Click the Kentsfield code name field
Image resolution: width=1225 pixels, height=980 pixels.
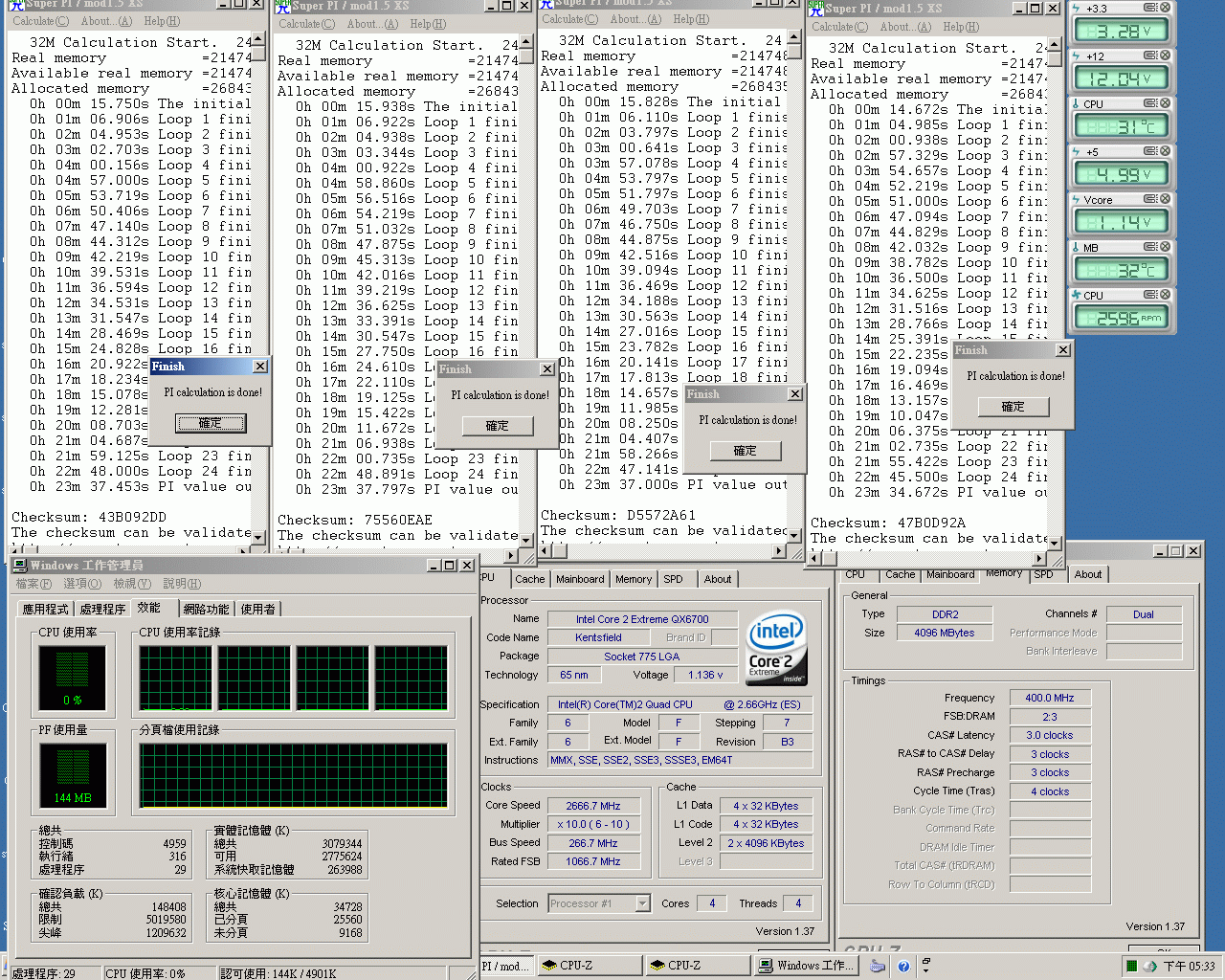[x=599, y=637]
